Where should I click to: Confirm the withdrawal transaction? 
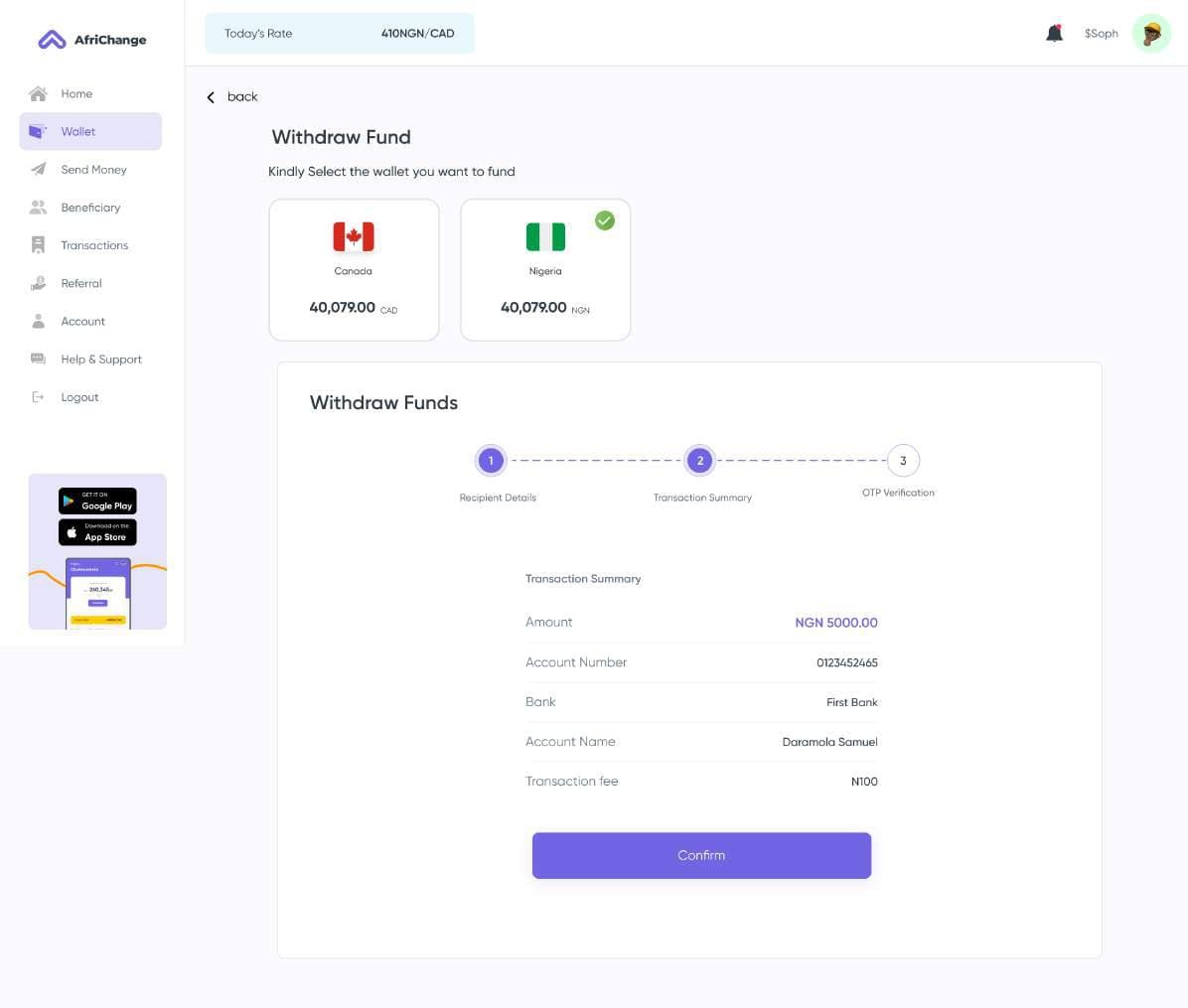[701, 856]
